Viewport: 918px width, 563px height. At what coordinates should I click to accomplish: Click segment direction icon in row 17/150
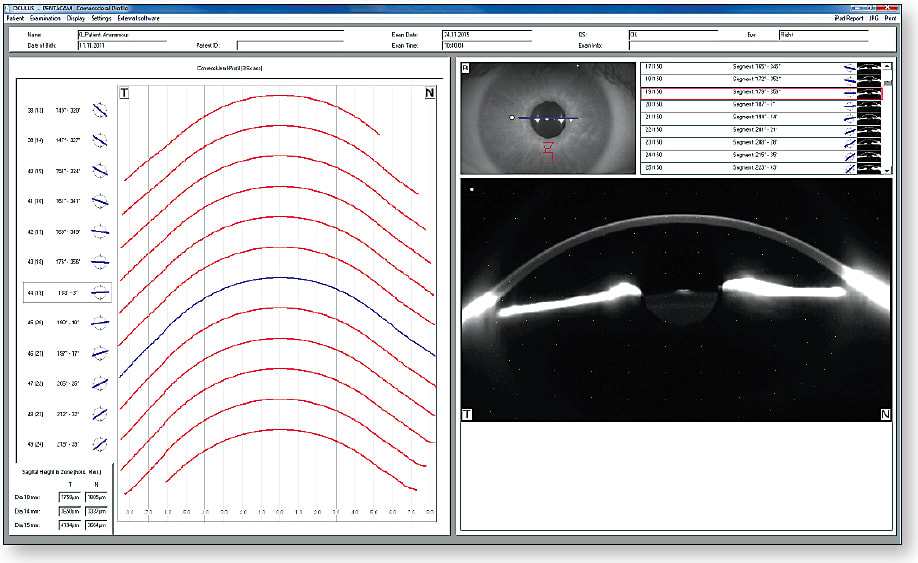[850, 67]
